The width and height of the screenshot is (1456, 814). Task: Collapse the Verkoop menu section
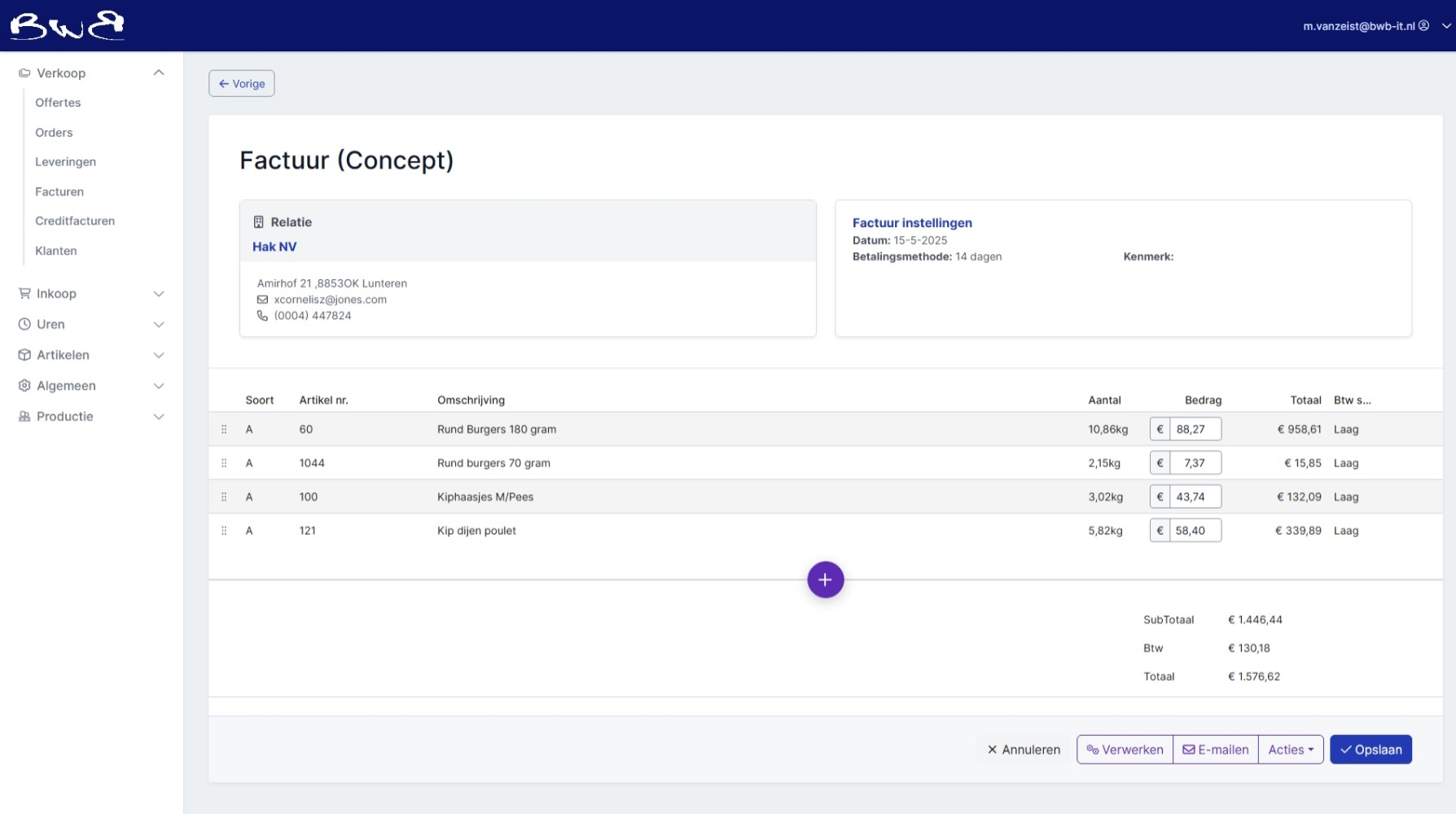(159, 73)
